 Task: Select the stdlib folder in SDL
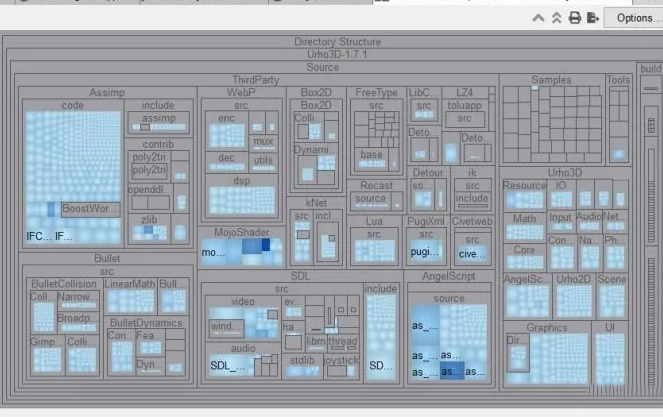pos(302,360)
